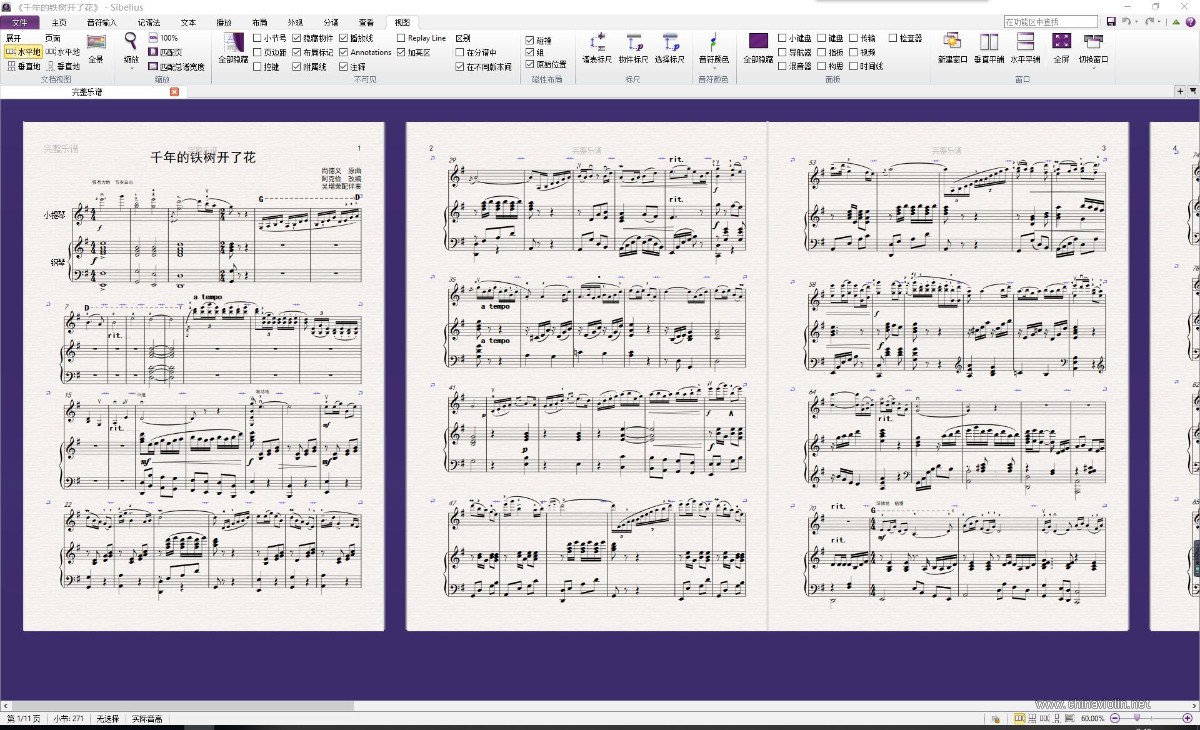Click the Panorama (全景) view icon
Screen dimensions: 1200x730
click(x=96, y=47)
